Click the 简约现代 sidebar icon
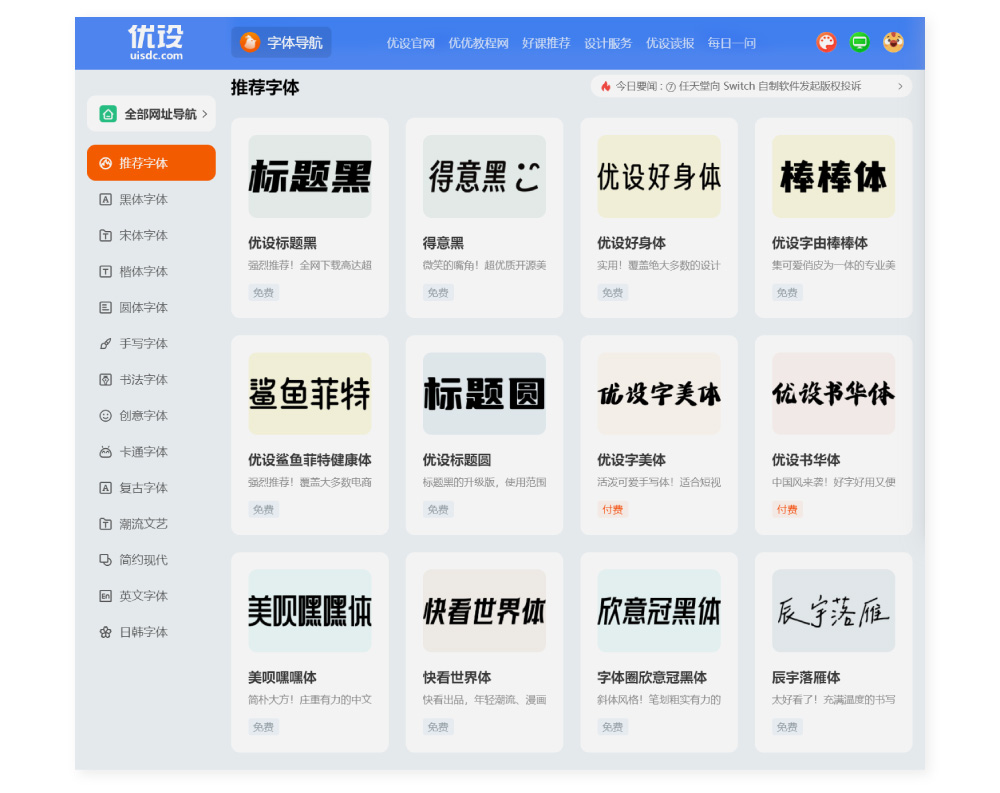The width and height of the screenshot is (1000, 793). pos(105,560)
